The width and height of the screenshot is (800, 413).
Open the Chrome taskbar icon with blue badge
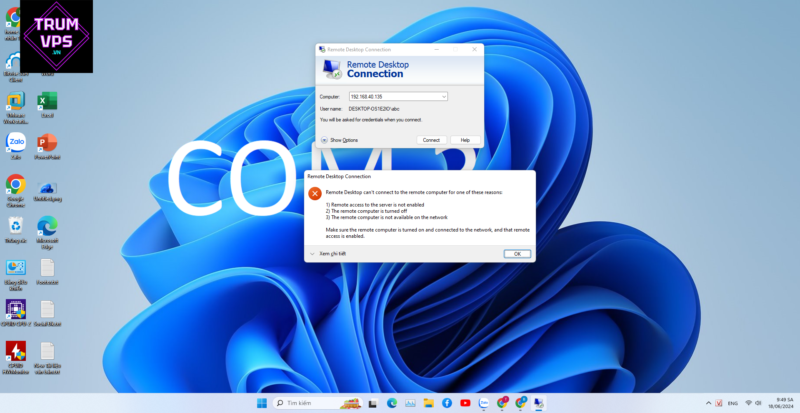520,403
